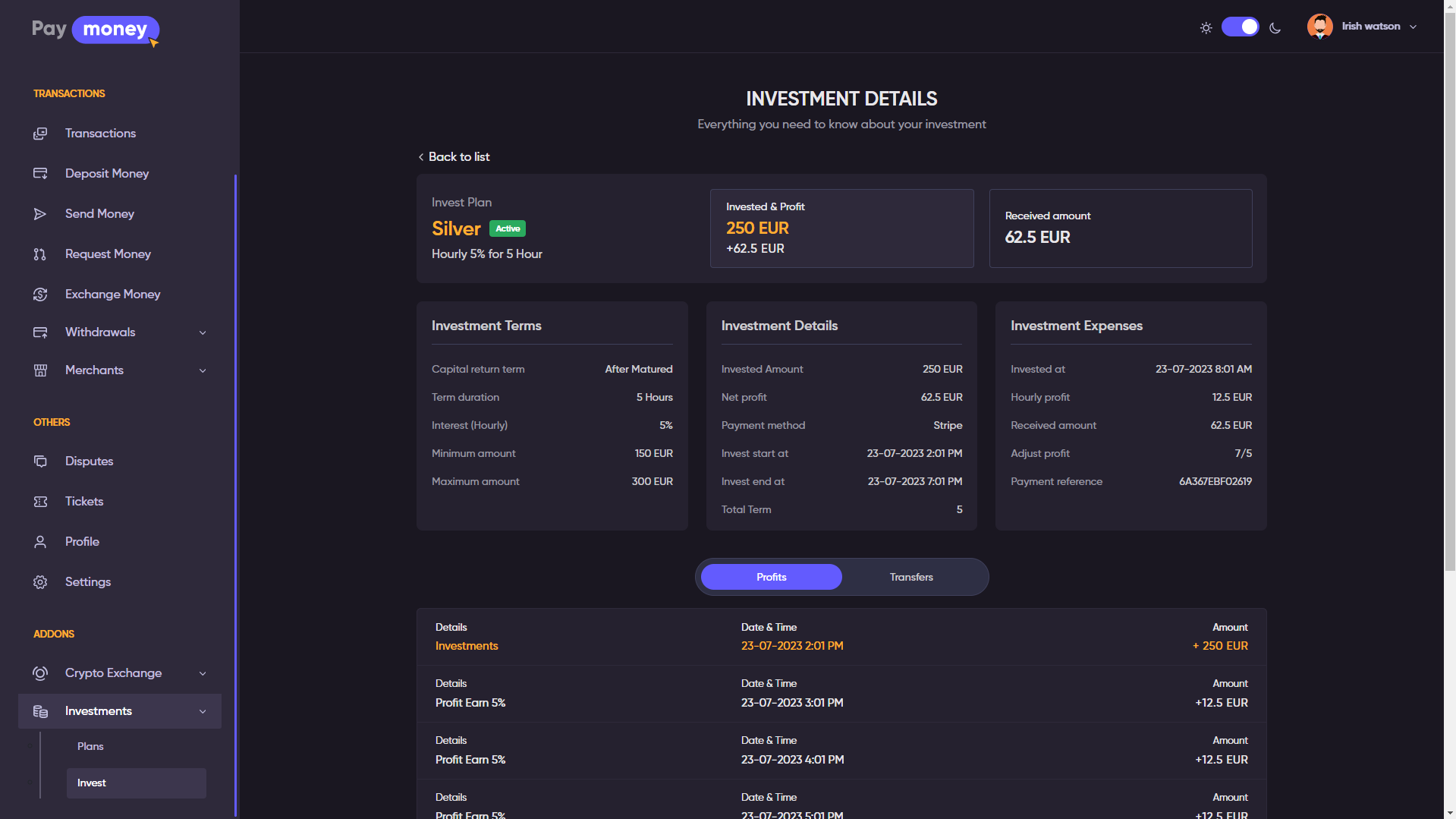
Task: Click the moon dark-mode icon
Action: pyautogui.click(x=1275, y=28)
